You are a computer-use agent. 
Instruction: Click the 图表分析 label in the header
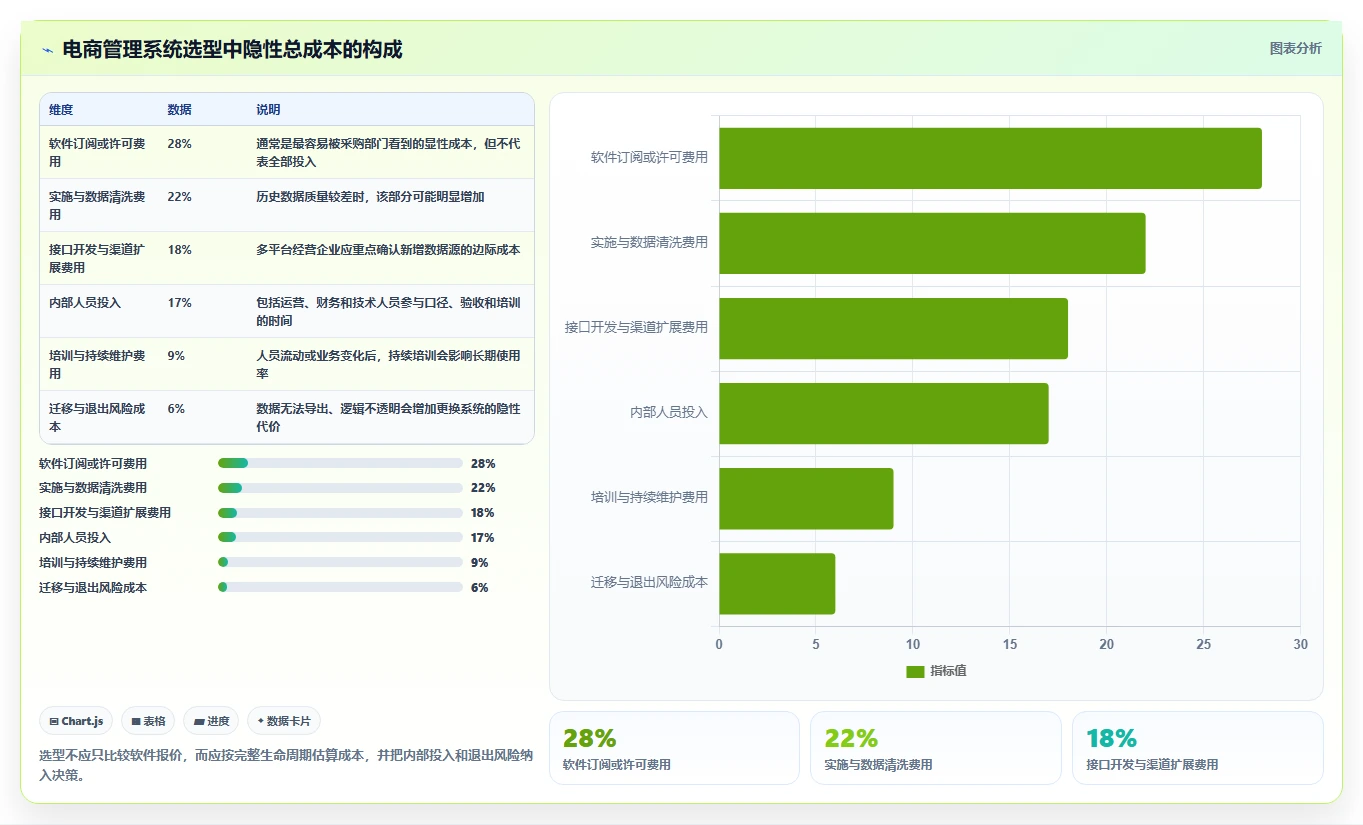1295,48
